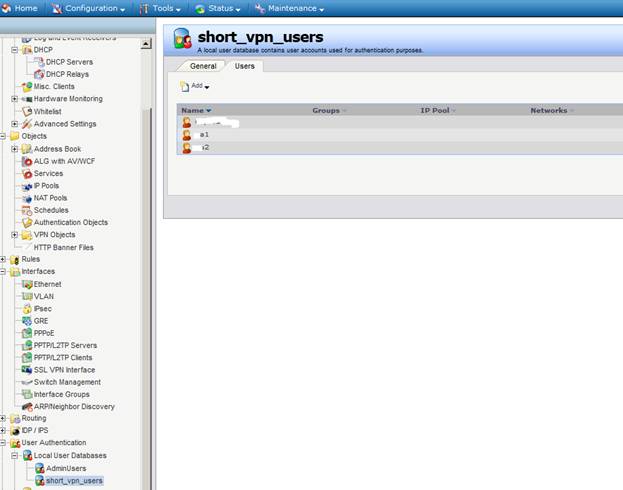Click the ALG with AV/WCF icon

[27, 161]
